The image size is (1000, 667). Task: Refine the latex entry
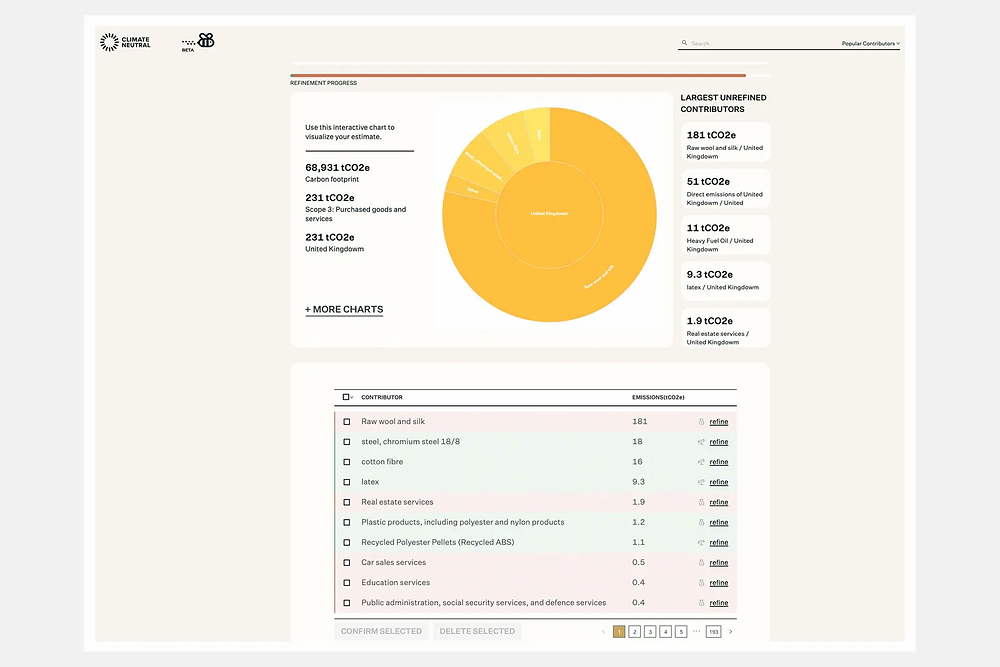tap(719, 482)
